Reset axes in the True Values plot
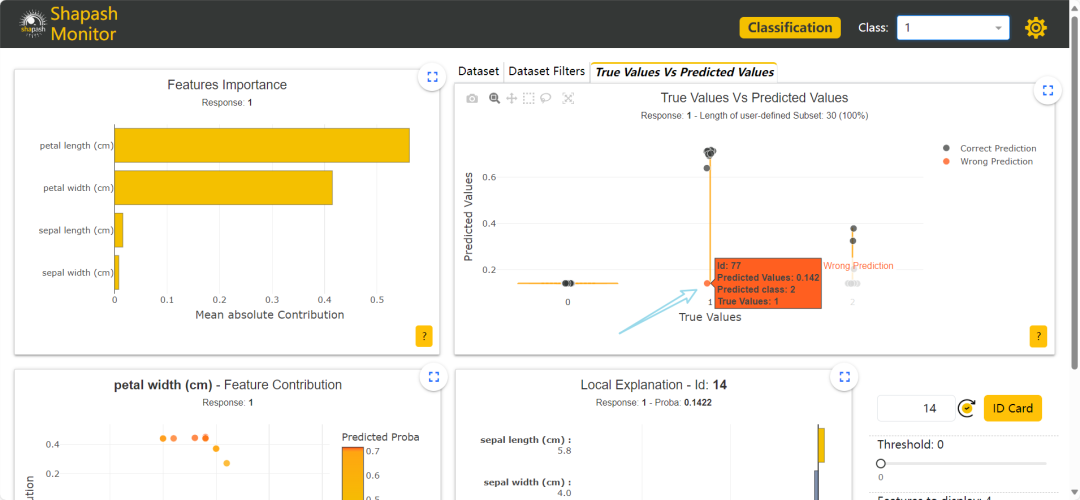The height and width of the screenshot is (500, 1080). pyautogui.click(x=568, y=98)
